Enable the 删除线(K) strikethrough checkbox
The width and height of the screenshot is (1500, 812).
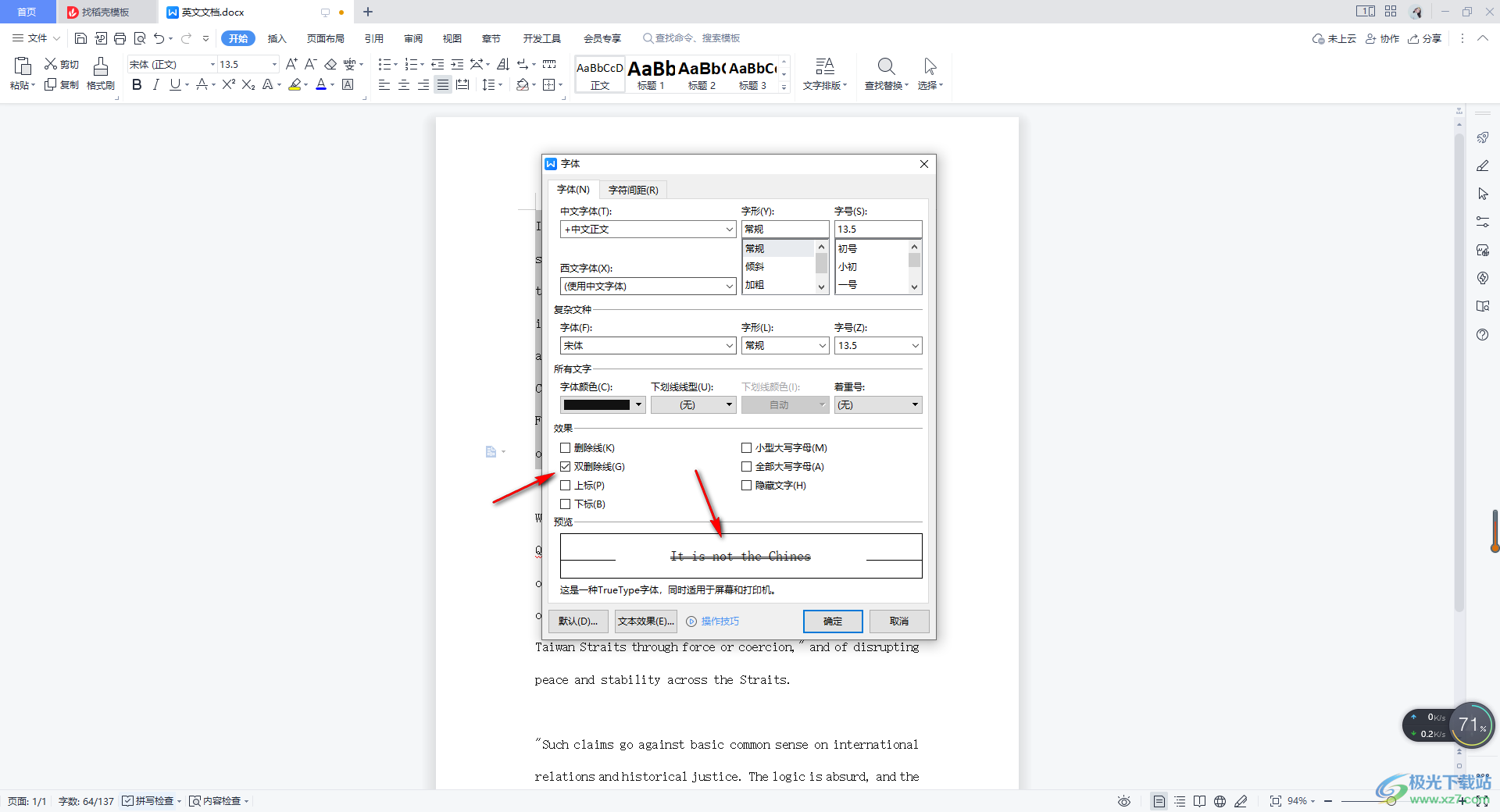[565, 448]
